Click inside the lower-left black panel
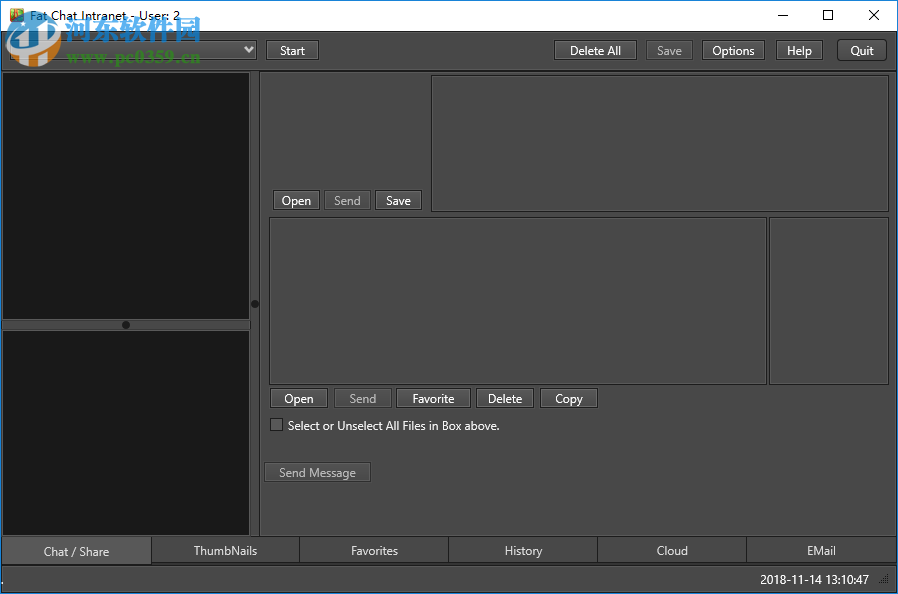 tap(126, 433)
